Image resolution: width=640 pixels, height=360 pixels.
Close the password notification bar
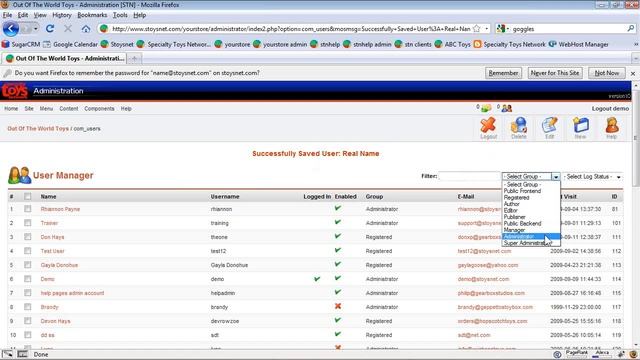click(633, 73)
